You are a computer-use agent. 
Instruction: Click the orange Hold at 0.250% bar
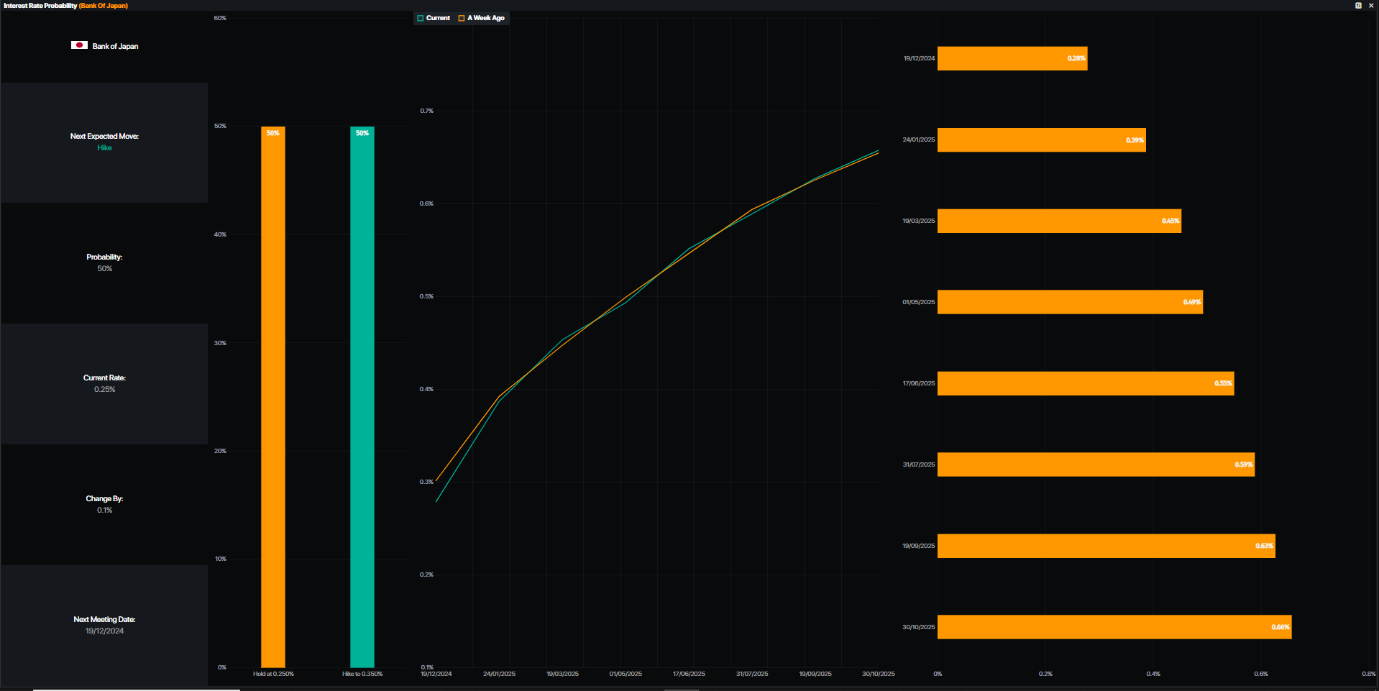point(273,397)
